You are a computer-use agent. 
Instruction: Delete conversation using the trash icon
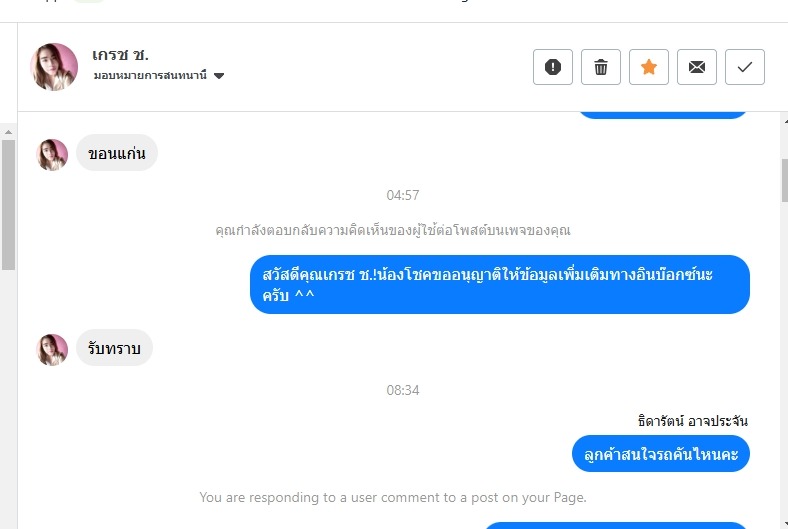pos(601,67)
